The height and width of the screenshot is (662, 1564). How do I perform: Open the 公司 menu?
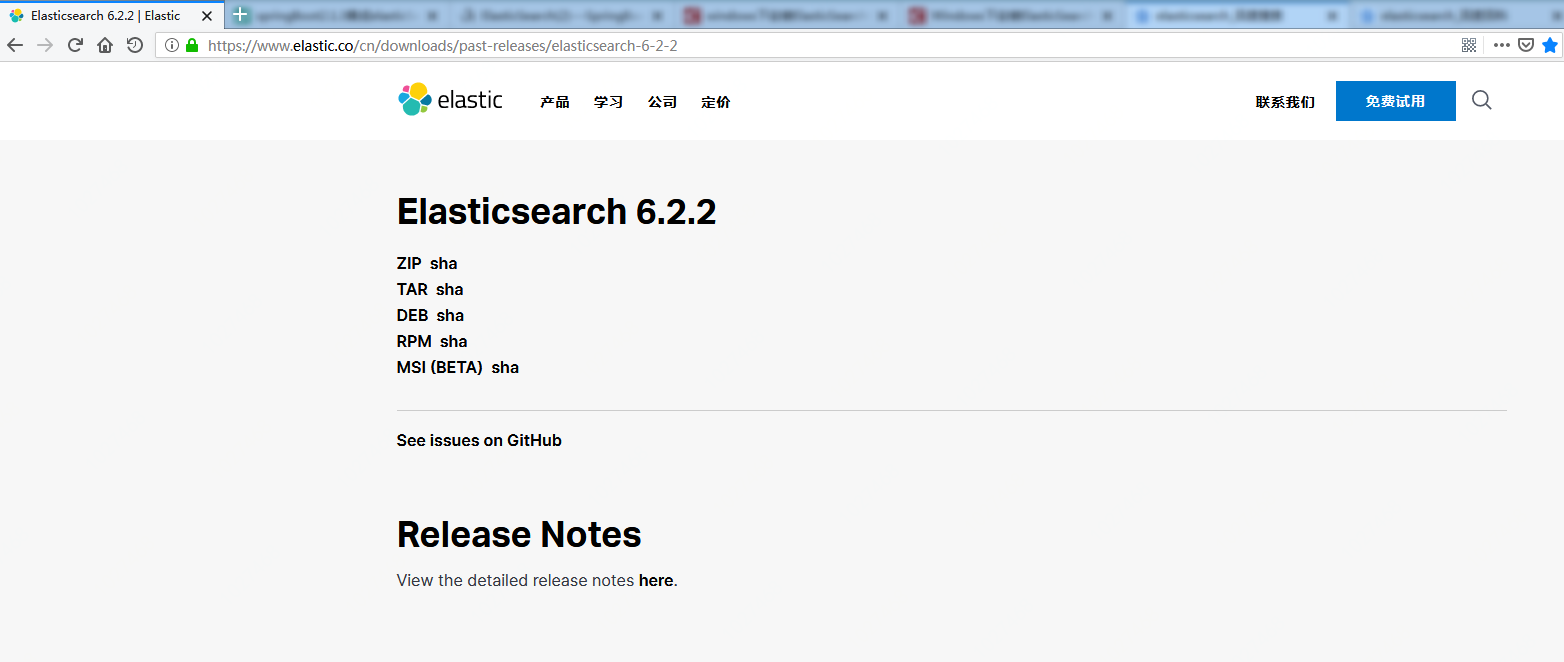[662, 102]
